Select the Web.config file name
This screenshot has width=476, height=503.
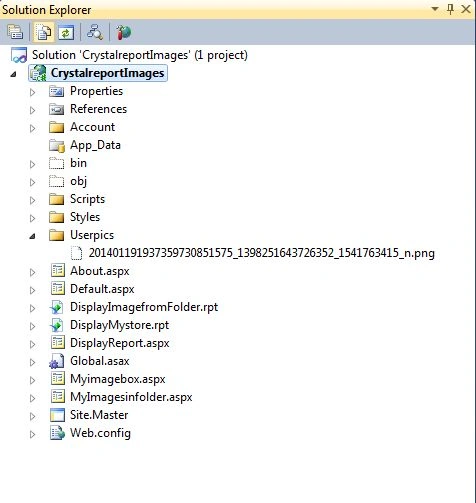click(x=100, y=433)
